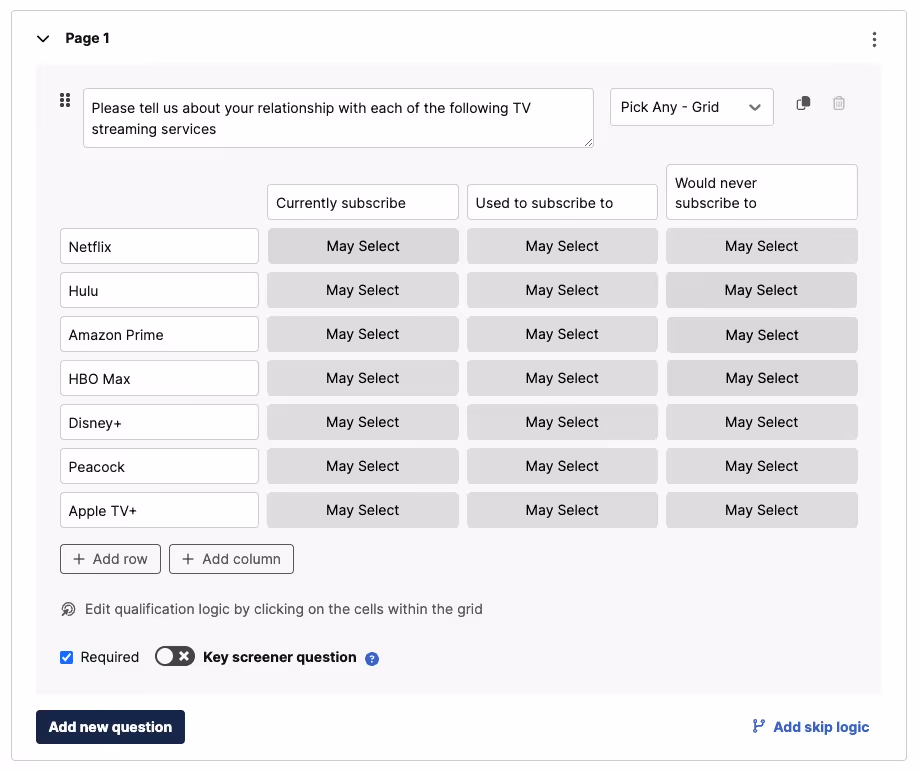Click the question text input field
This screenshot has width=921, height=771.
pos(338,118)
